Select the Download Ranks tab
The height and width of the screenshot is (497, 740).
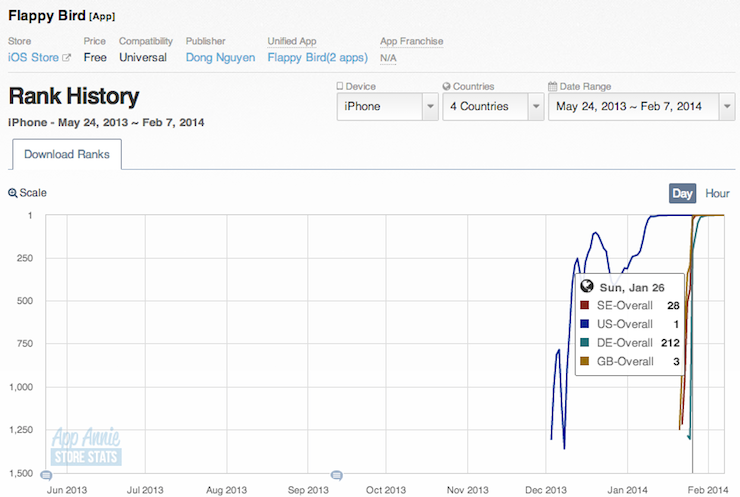67,154
